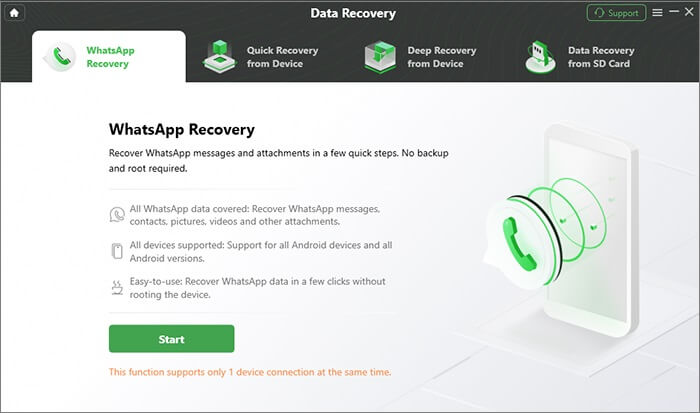Screen dimensions: 700x413
Task: Click the Deep Recovery cube icon
Action: tap(380, 57)
